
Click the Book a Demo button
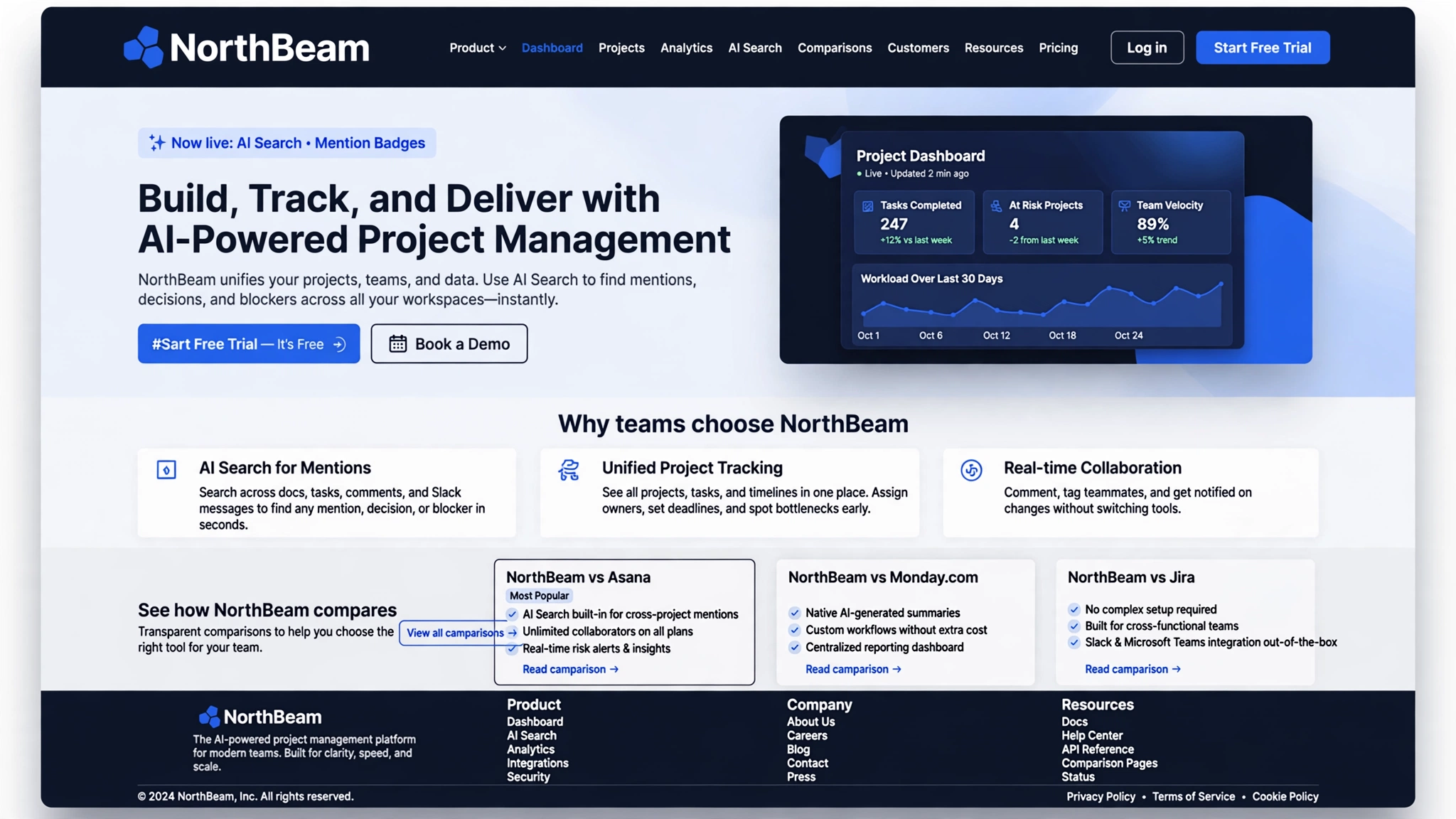coord(449,344)
